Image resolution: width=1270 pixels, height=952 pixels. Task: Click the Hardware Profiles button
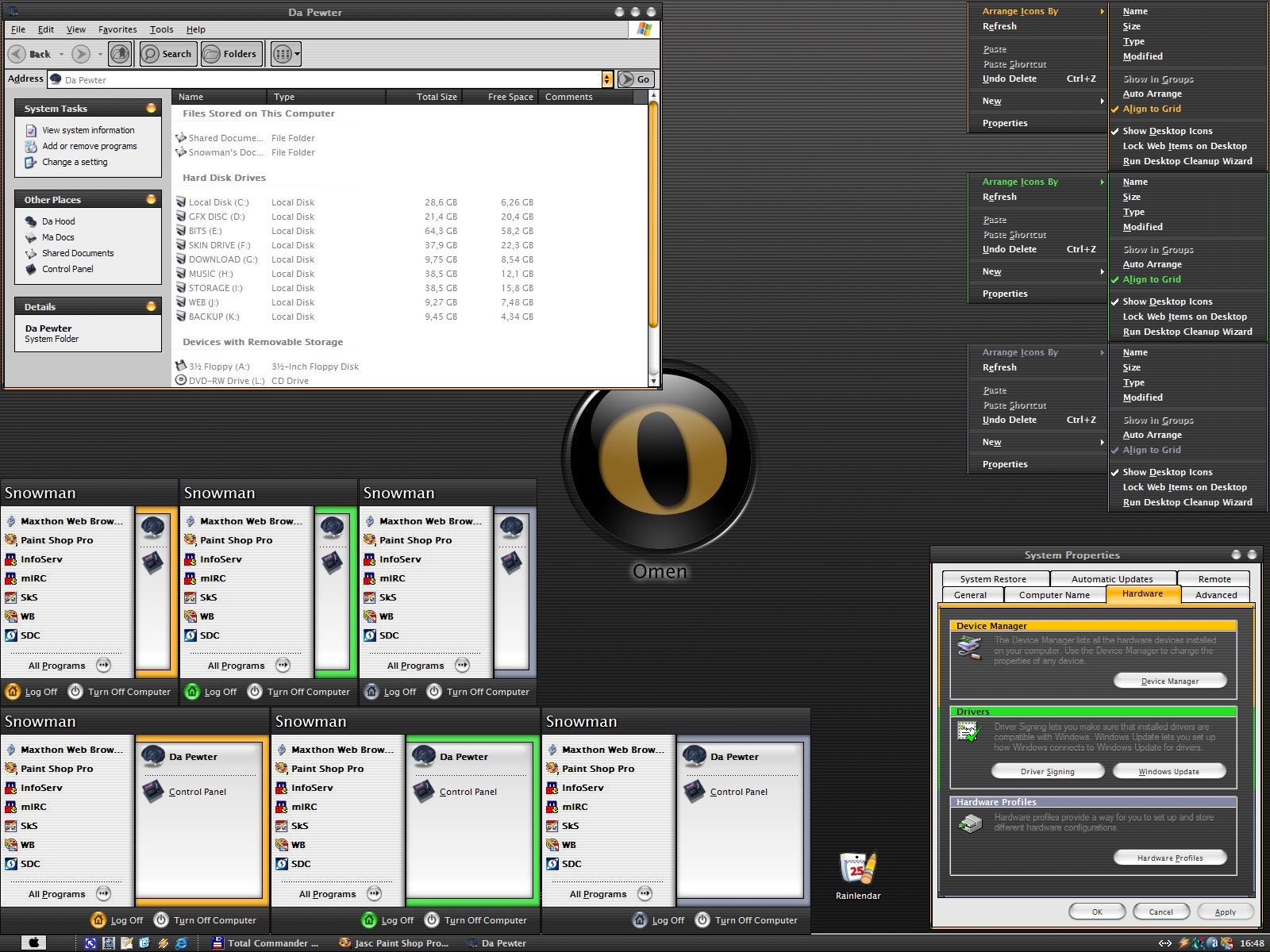click(1170, 858)
